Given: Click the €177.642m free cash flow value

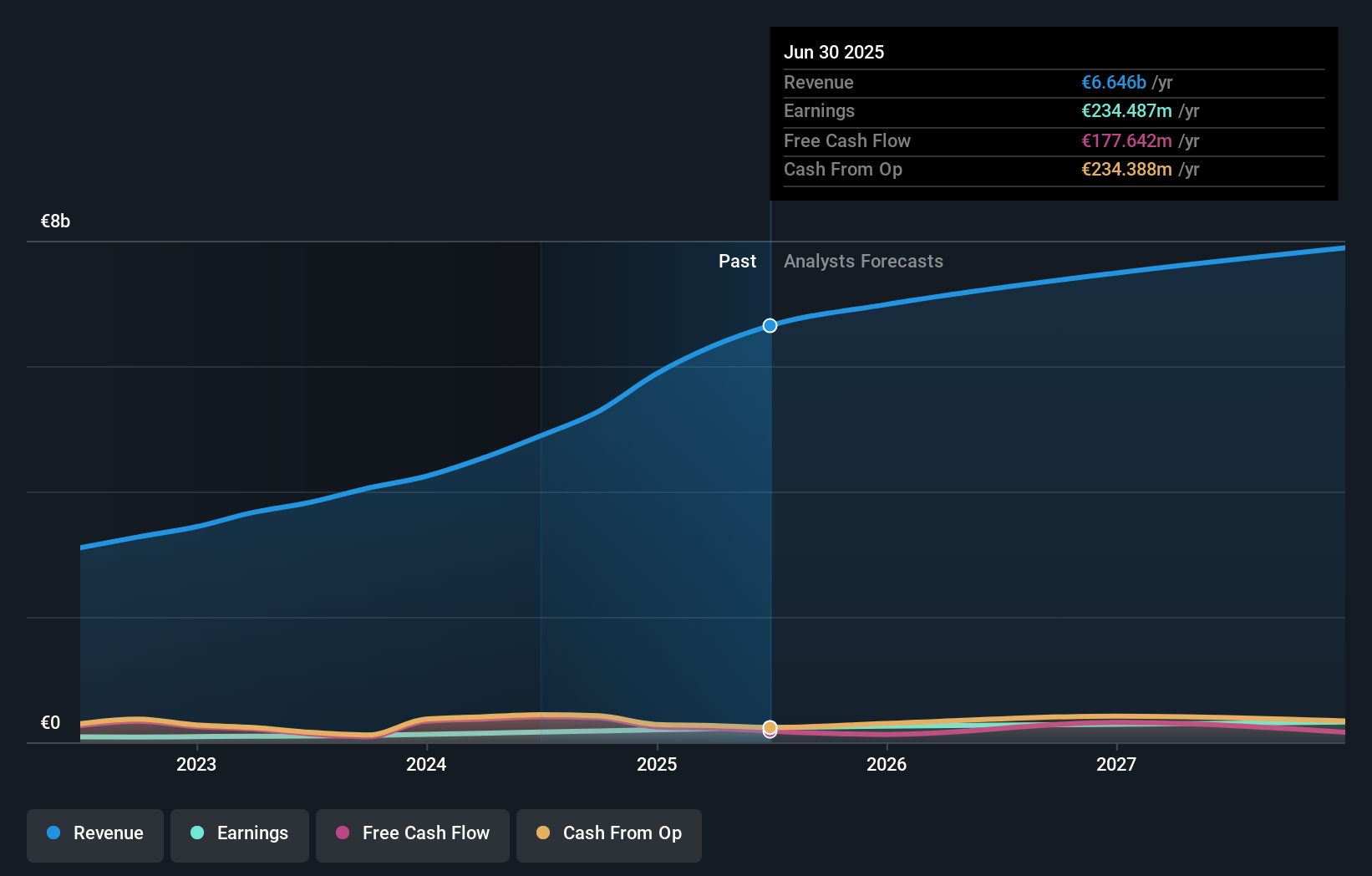Looking at the screenshot, I should point(1126,141).
